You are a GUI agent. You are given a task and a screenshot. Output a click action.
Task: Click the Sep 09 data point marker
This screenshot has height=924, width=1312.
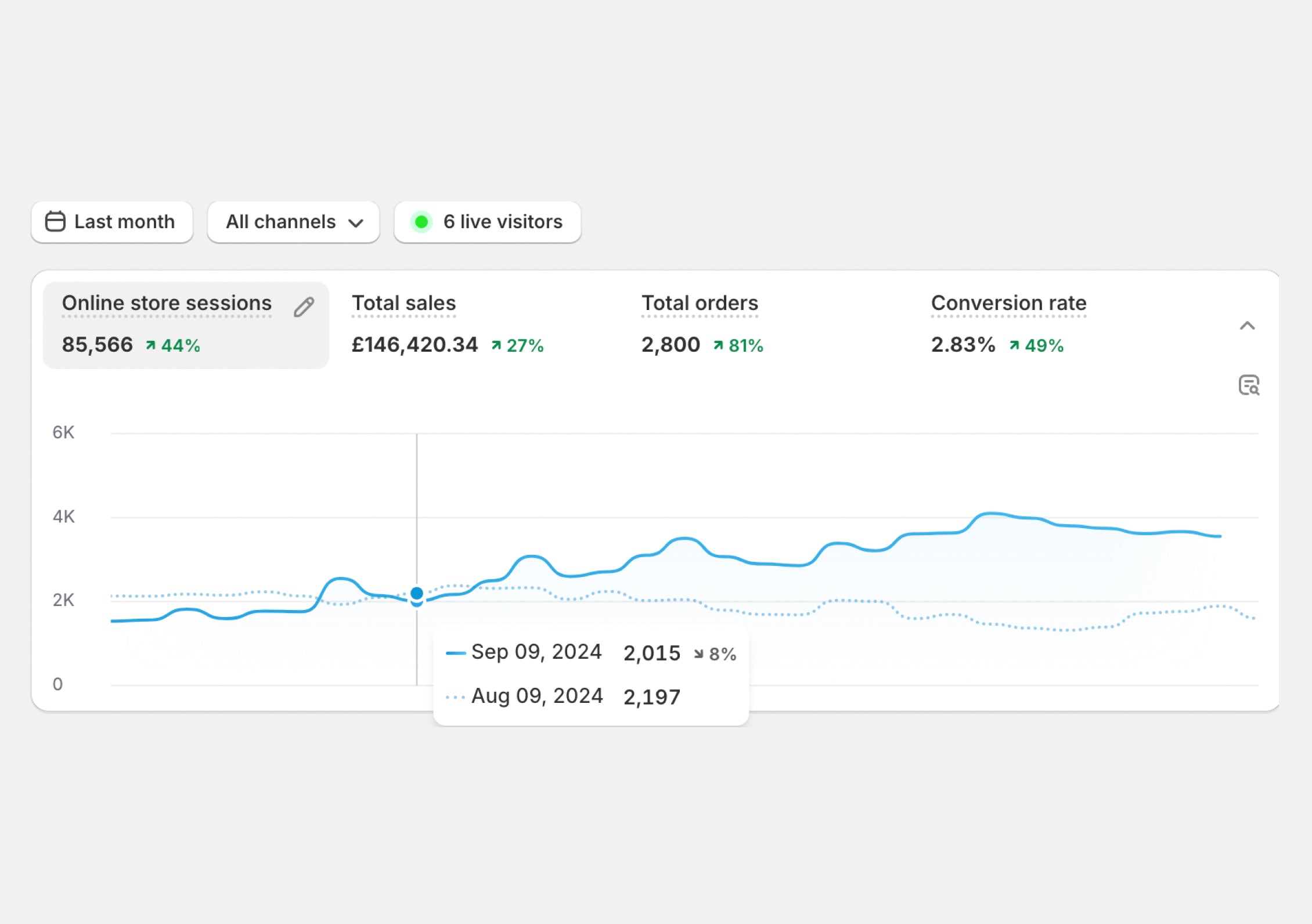coord(417,593)
